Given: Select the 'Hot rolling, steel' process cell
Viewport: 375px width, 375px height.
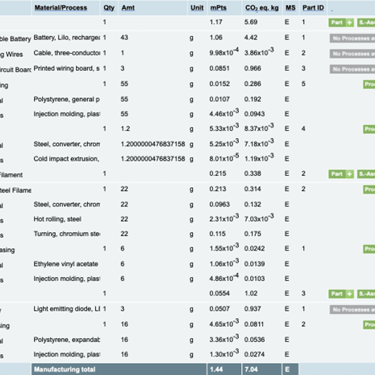Looking at the screenshot, I should (57, 219).
